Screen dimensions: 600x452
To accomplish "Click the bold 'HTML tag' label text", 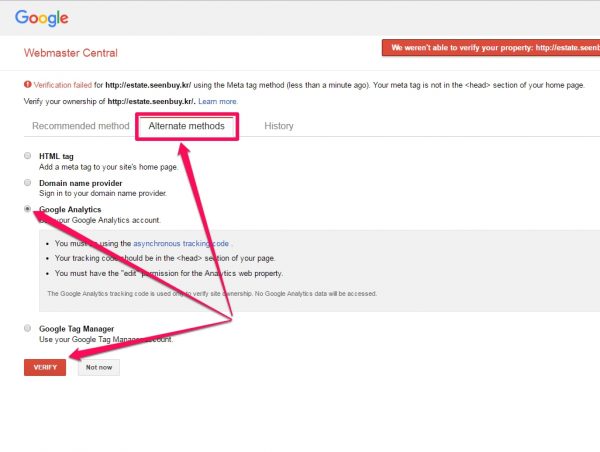I will click(x=56, y=157).
